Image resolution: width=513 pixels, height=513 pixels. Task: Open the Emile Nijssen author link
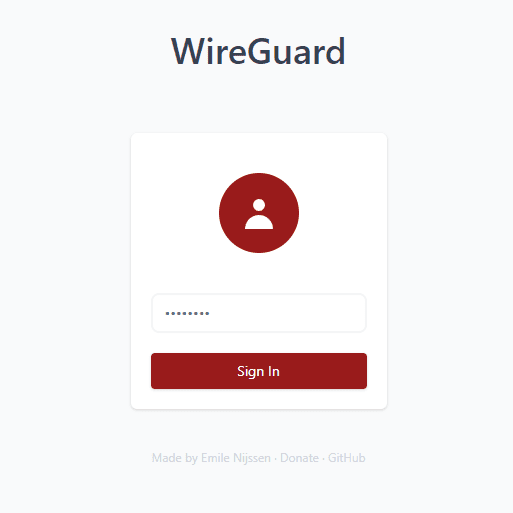click(236, 458)
